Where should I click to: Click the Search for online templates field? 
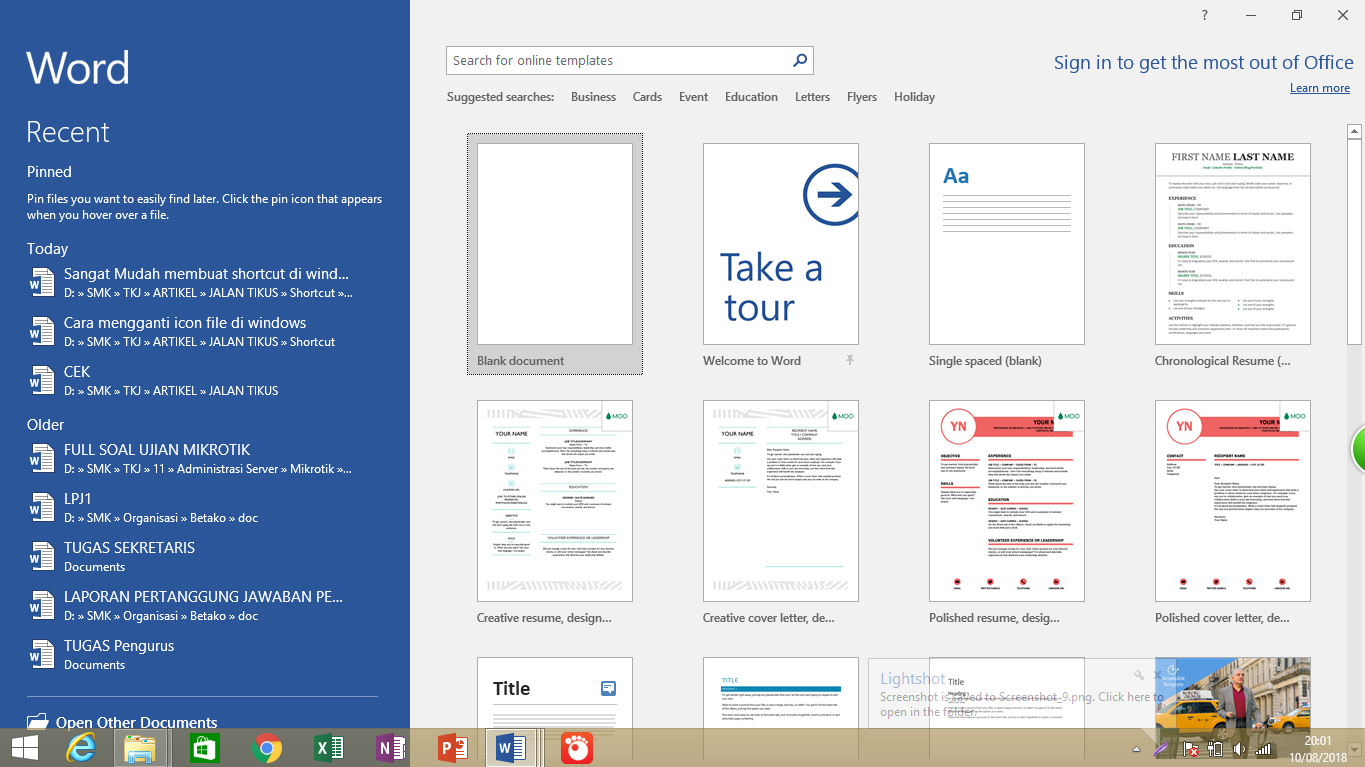(615, 61)
